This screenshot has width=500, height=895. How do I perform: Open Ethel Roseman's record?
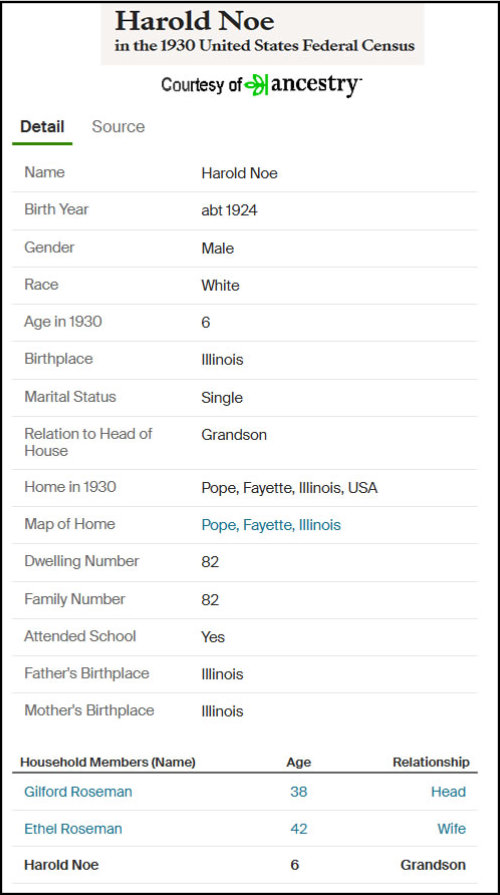coord(73,829)
